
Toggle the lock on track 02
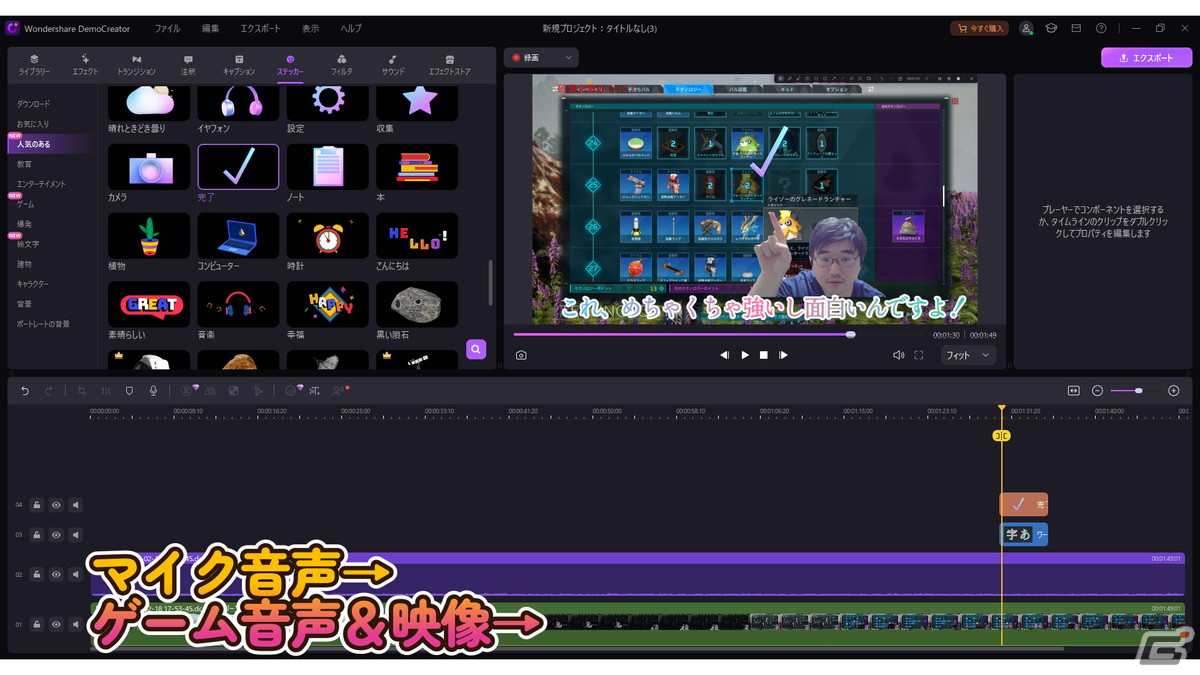point(36,574)
